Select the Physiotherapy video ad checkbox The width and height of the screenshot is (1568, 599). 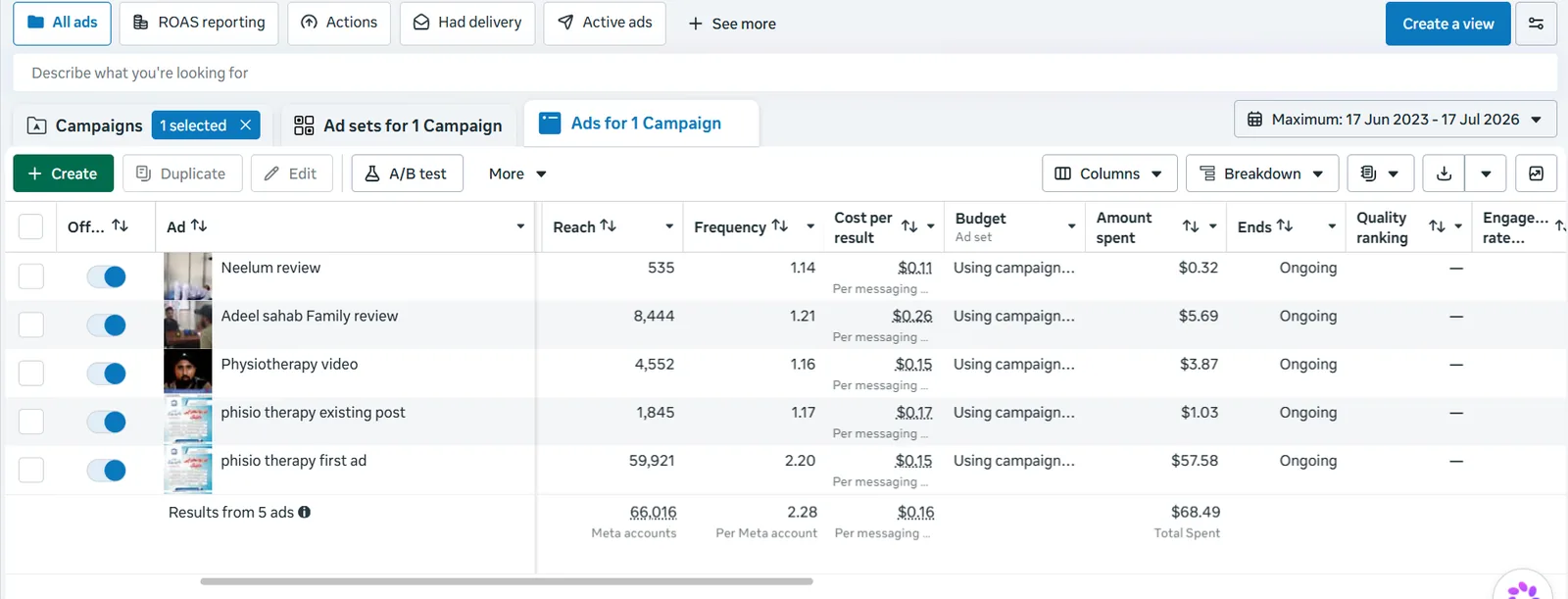30,374
